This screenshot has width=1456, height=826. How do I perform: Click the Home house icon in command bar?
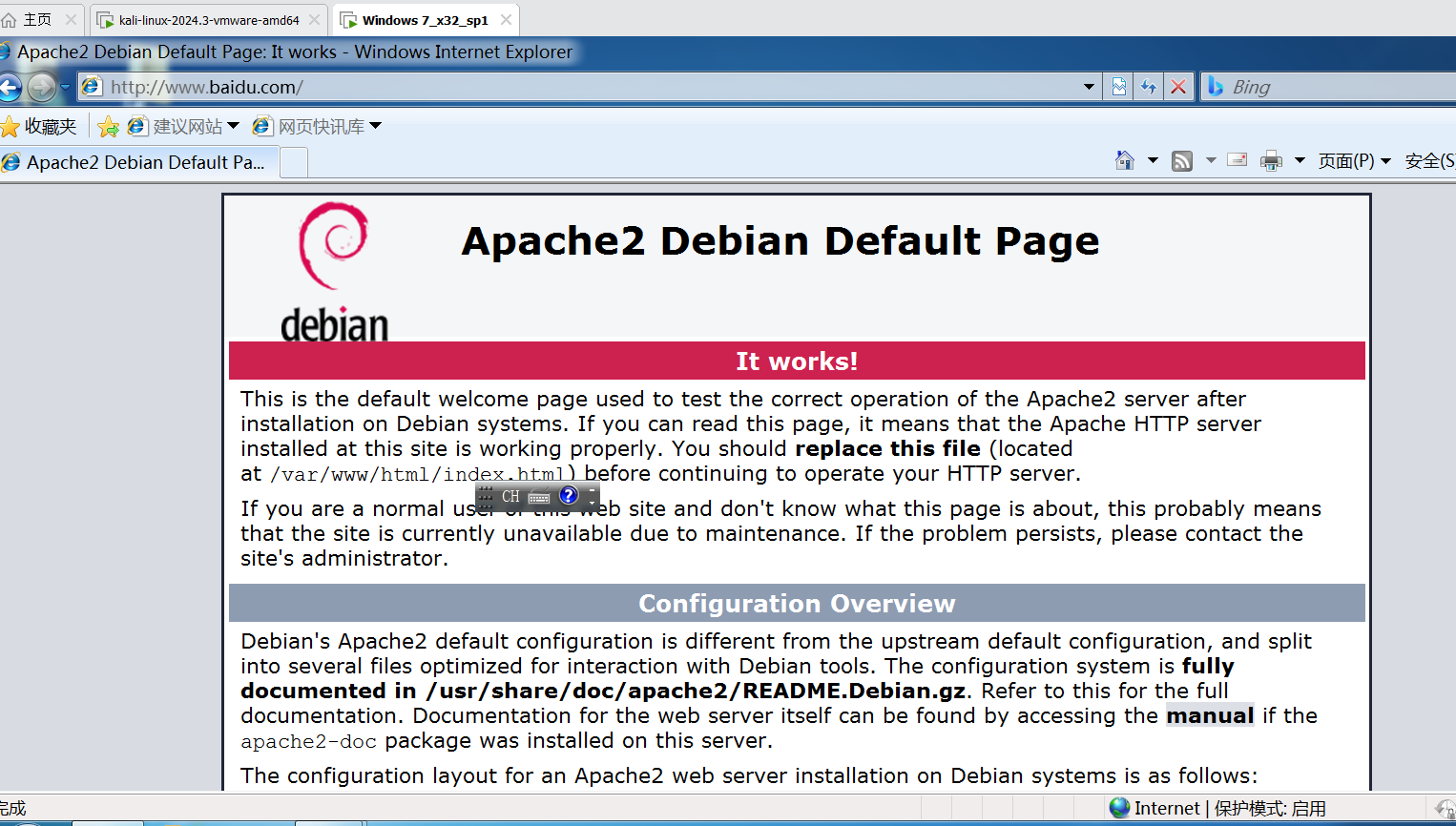(1125, 160)
